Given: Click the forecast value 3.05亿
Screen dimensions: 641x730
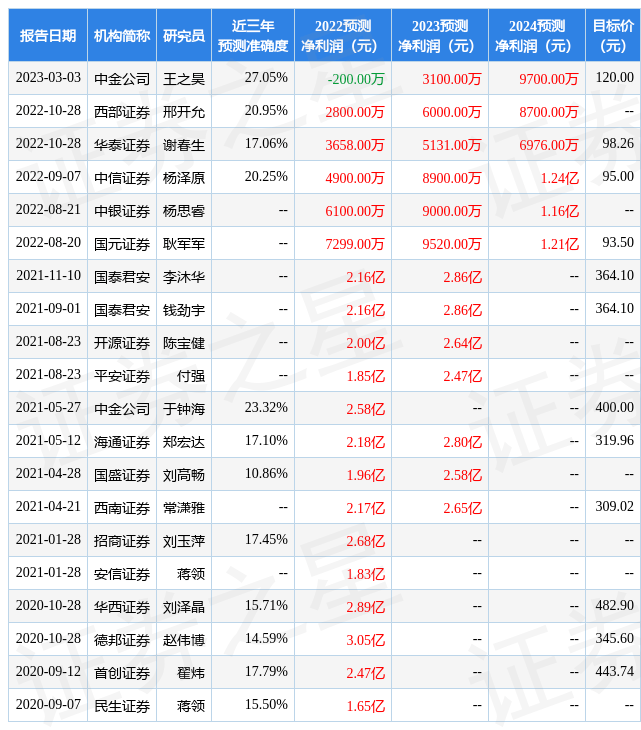Looking at the screenshot, I should click(365, 641).
